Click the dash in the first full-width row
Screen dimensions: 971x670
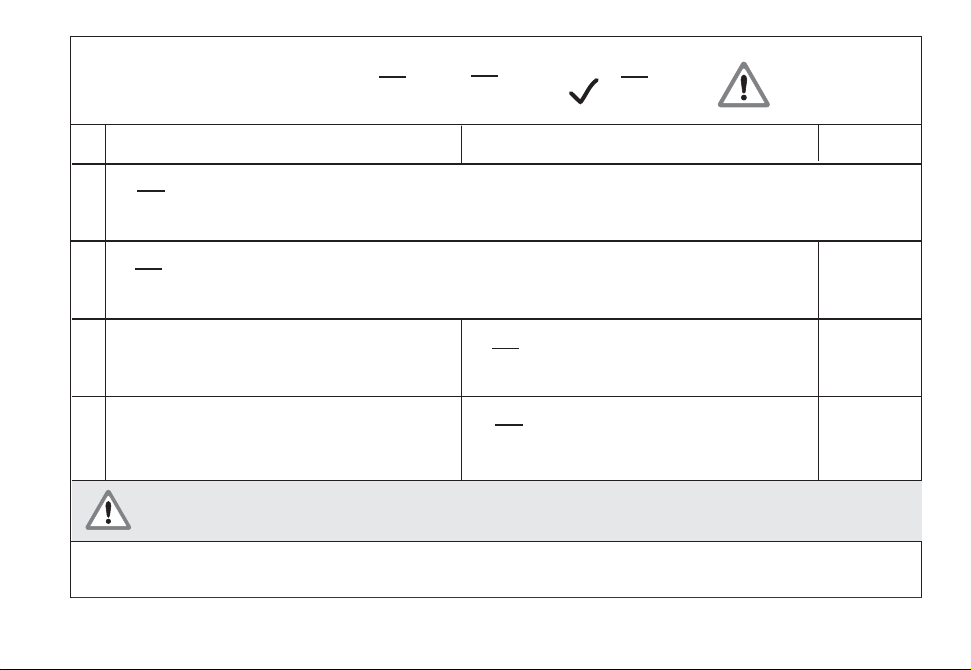tap(150, 191)
